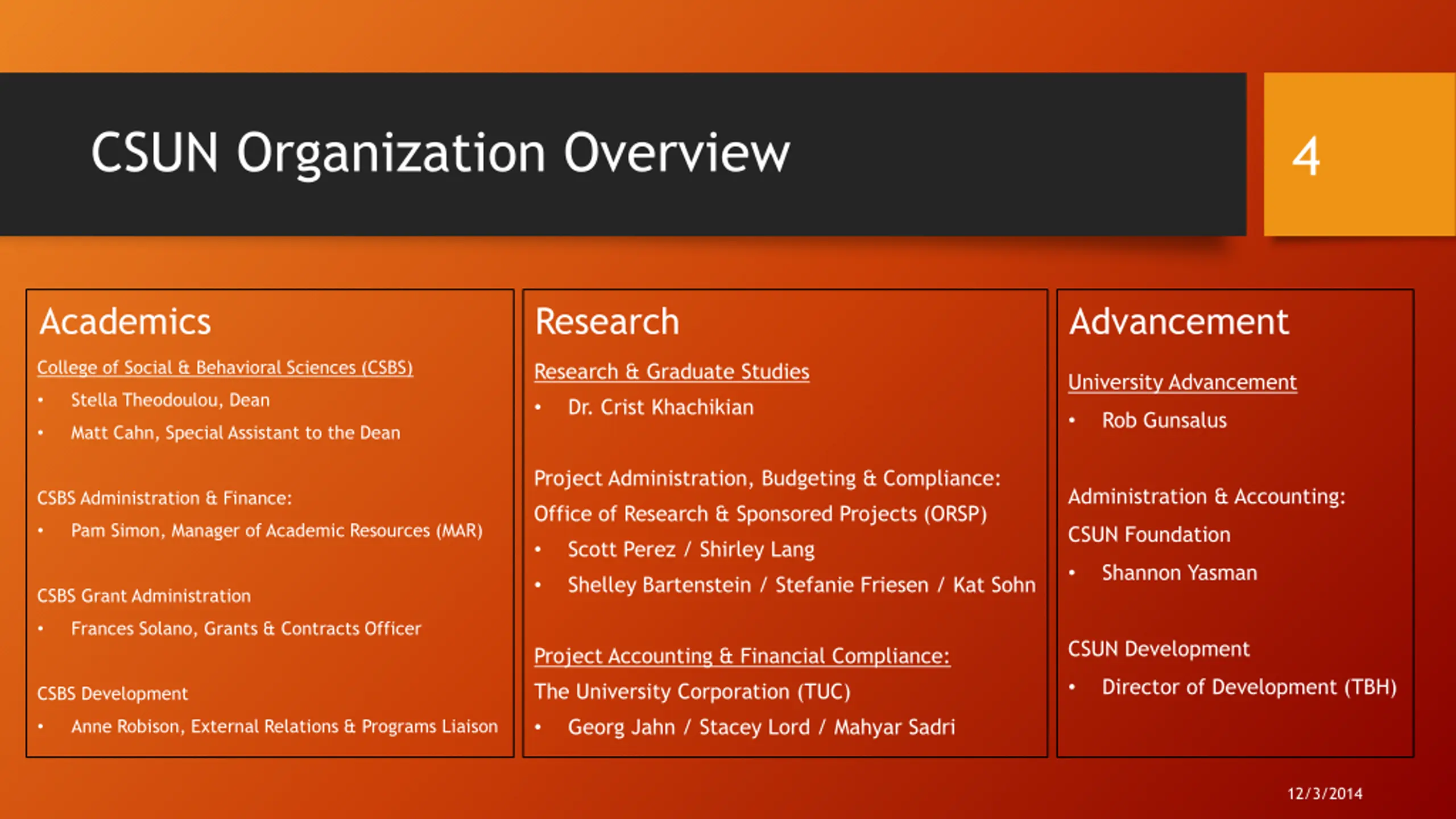Click 'Matt Cahn, Special Assistant to the Dean'

(x=235, y=433)
